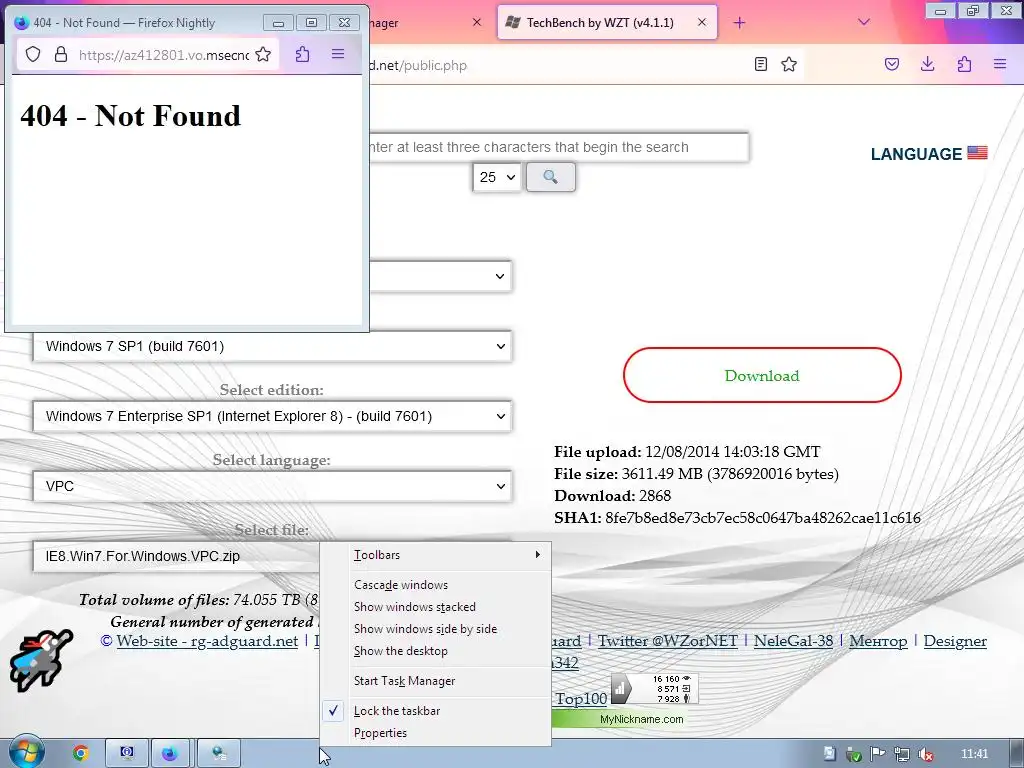Click the muted volume tray icon
The height and width of the screenshot is (768, 1024).
(925, 754)
